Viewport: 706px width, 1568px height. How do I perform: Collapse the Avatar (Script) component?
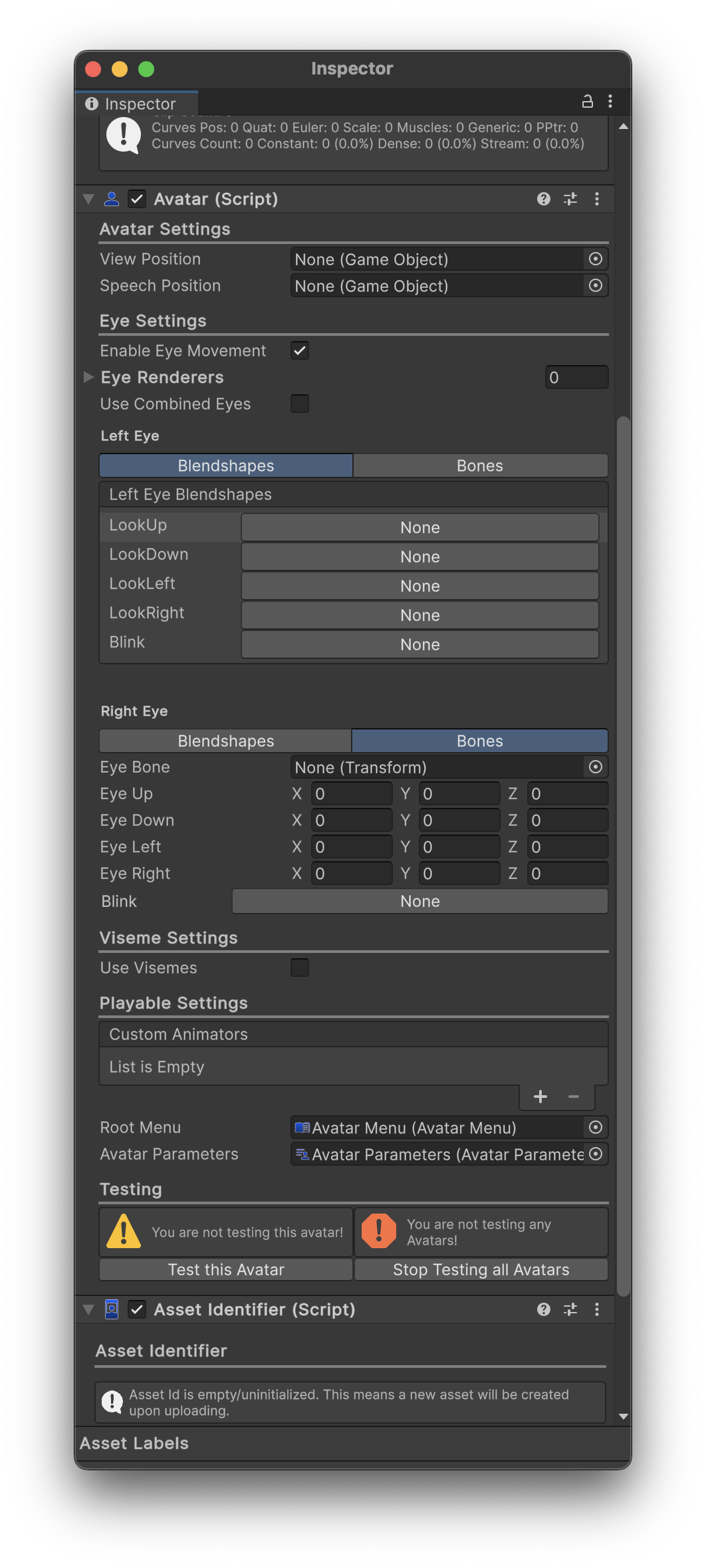88,199
